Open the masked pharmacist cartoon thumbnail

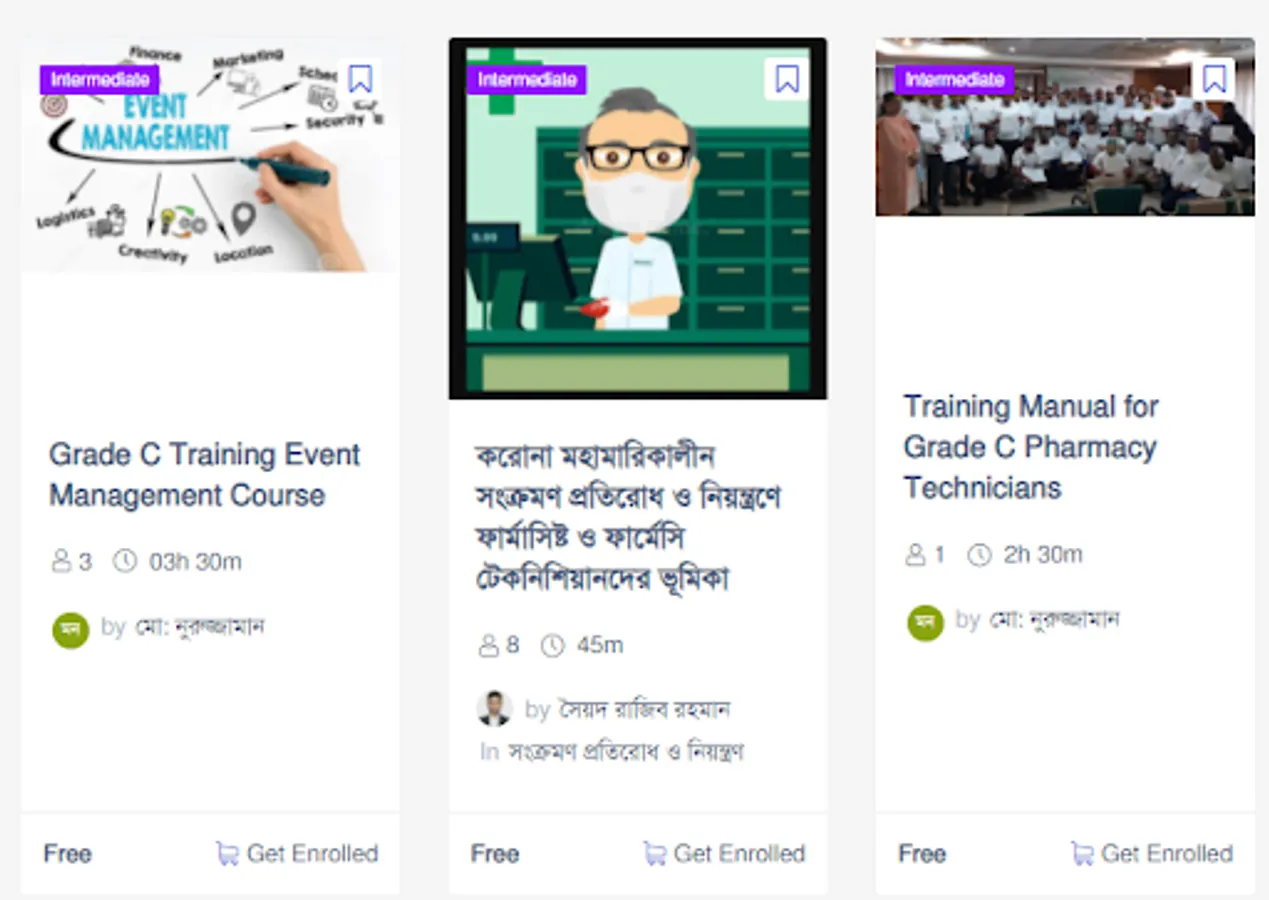tap(638, 218)
